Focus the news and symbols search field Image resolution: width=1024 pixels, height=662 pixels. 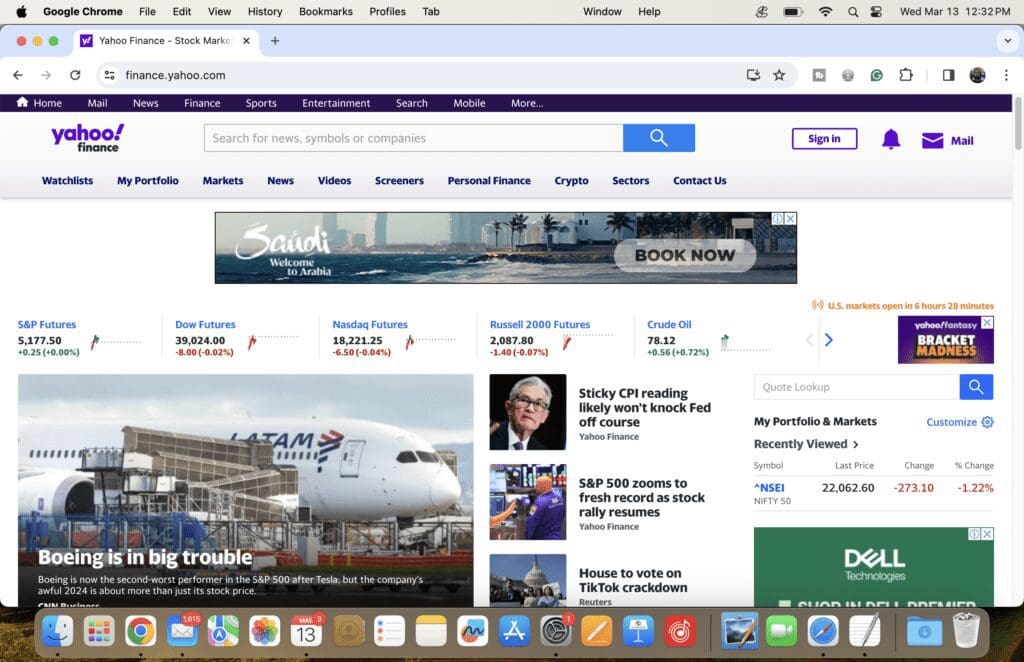(413, 138)
